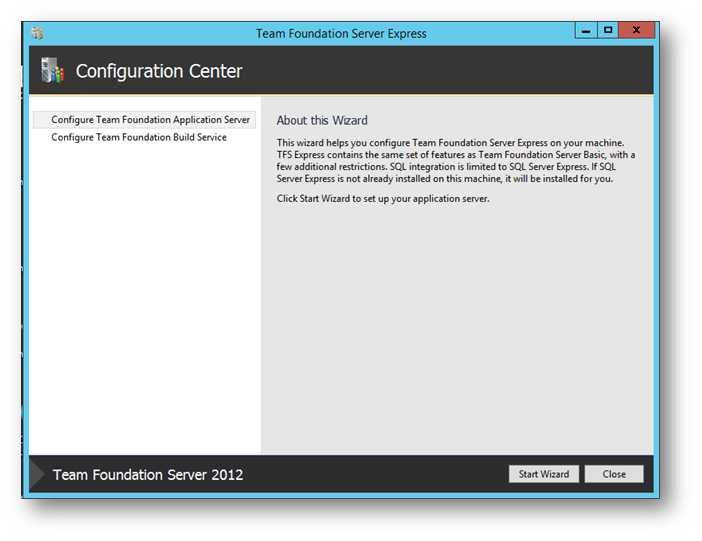Click the 'Configuration Center' header title
702x541 pixels.
point(159,71)
